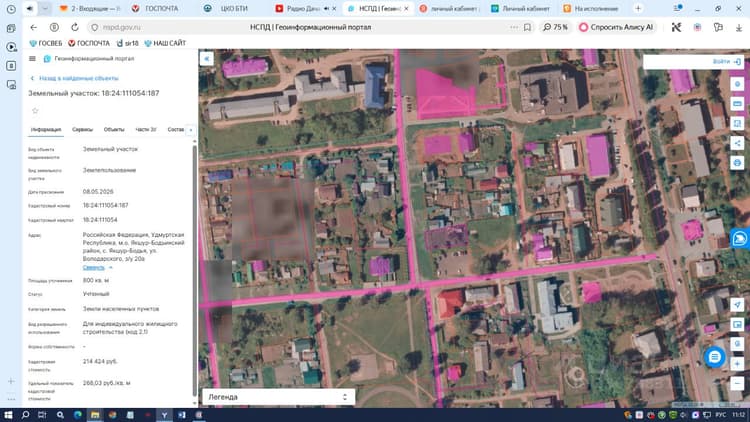Show more tabs with the arrow after Состав
The width and height of the screenshot is (750, 422).
click(191, 130)
